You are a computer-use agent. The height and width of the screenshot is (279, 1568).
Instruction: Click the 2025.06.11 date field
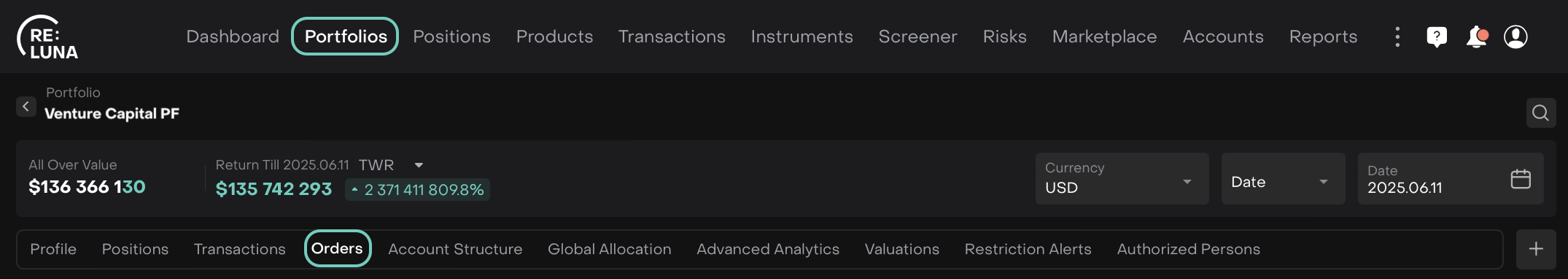[1451, 179]
